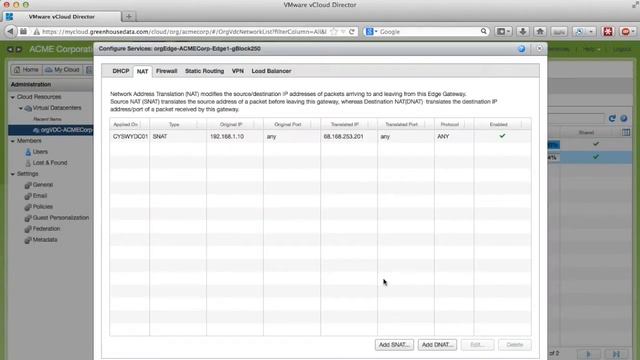Click the Google search field
Screen dimensions: 640x360
[429, 31]
